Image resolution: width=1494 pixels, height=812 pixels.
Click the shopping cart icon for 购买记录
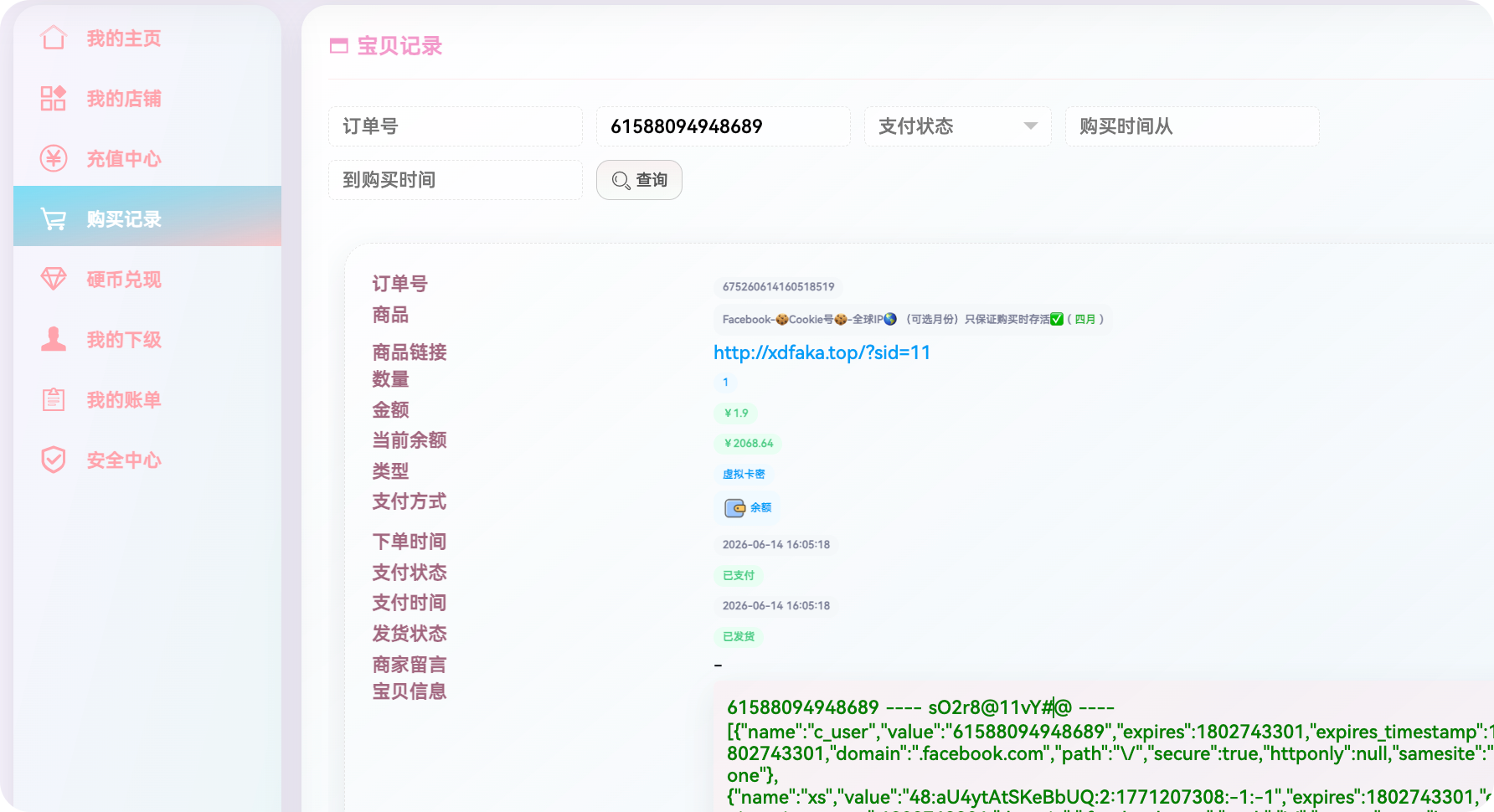[x=54, y=219]
